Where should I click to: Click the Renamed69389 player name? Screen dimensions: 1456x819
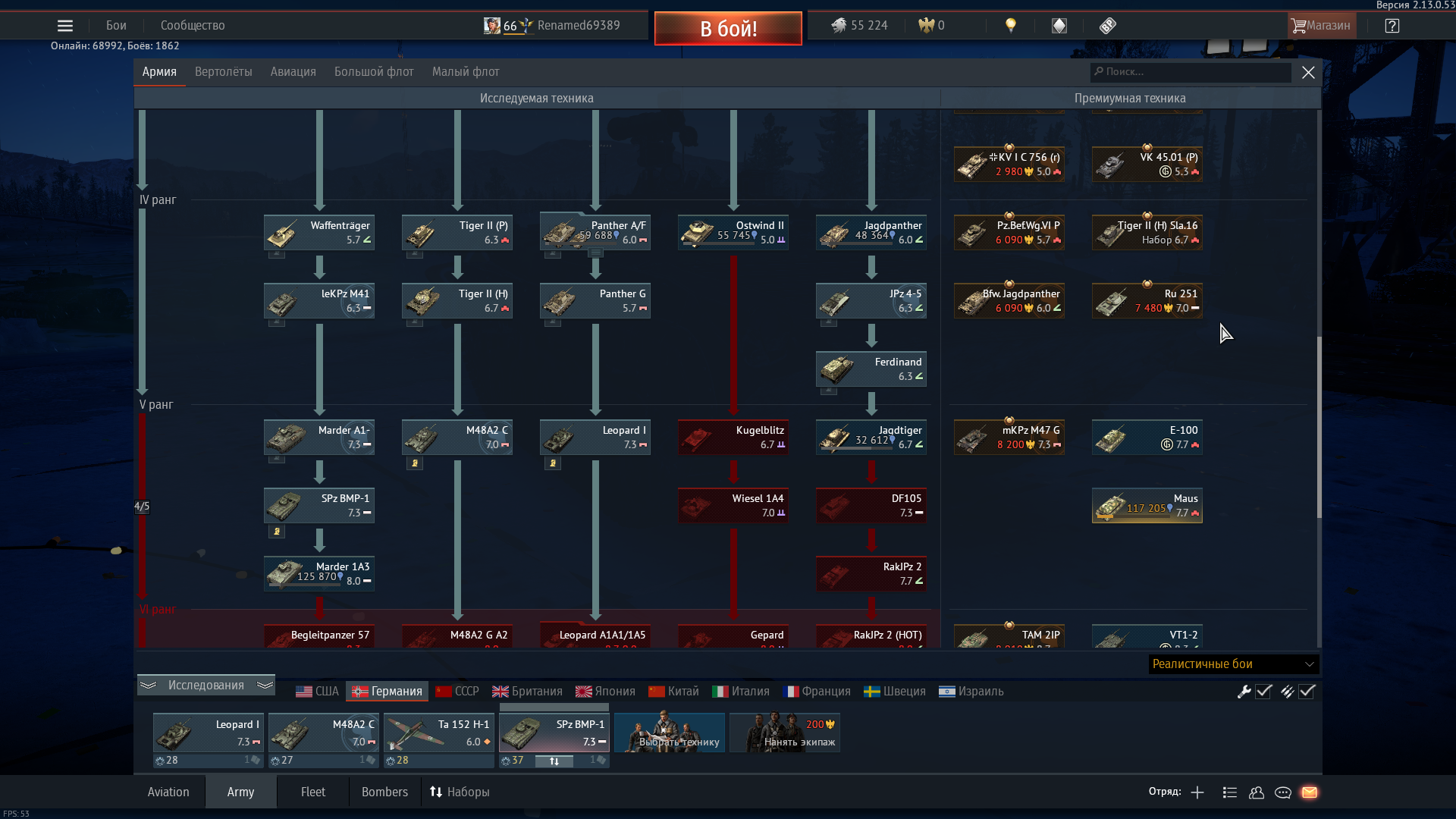pos(579,26)
